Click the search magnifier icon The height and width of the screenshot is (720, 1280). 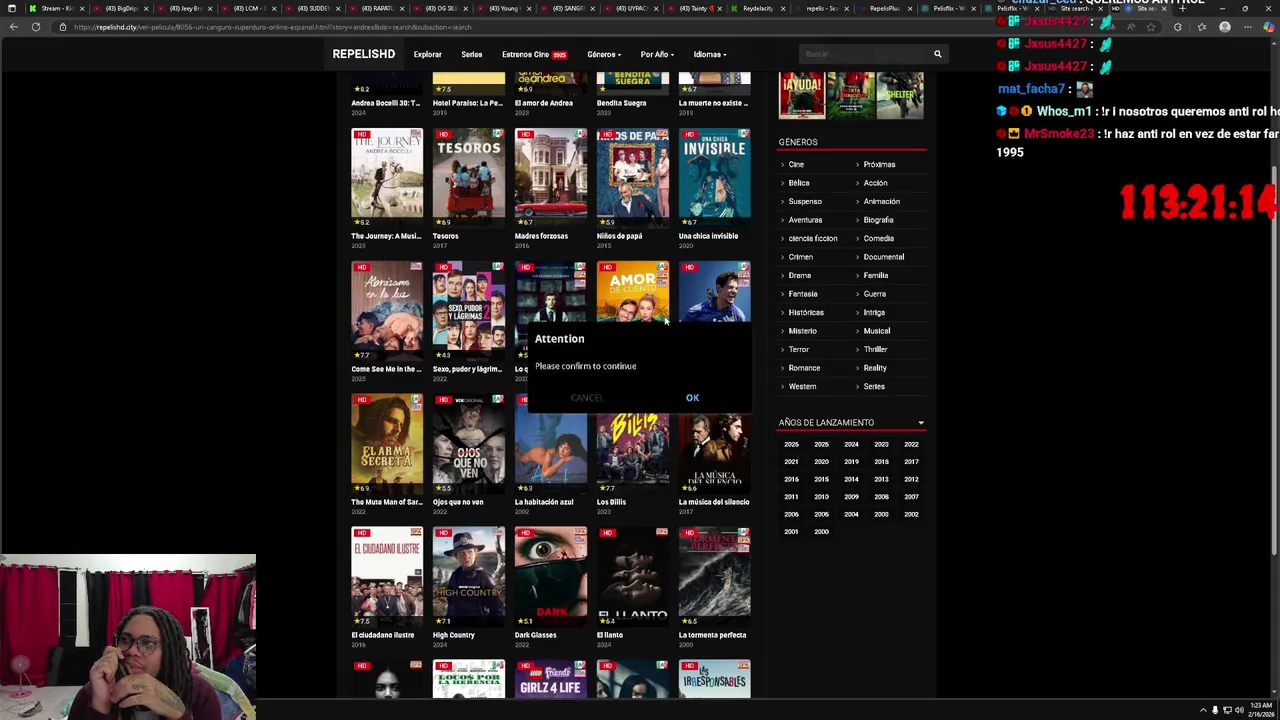point(937,54)
